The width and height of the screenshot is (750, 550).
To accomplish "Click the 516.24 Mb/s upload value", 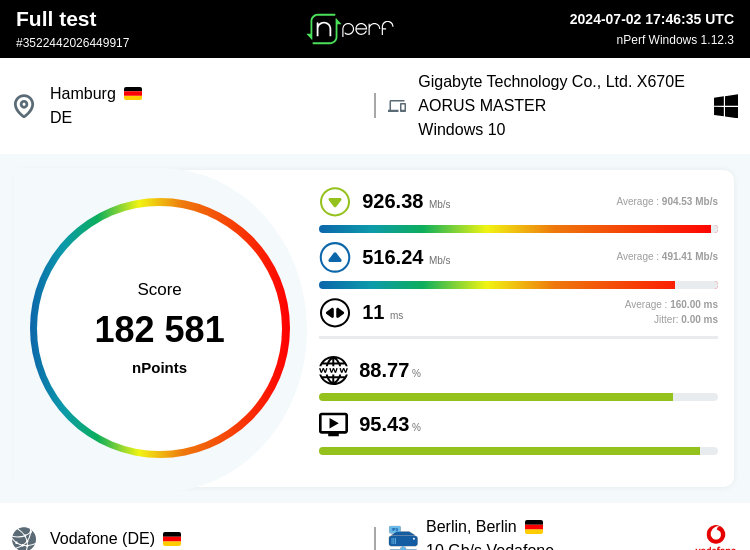I will [406, 257].
